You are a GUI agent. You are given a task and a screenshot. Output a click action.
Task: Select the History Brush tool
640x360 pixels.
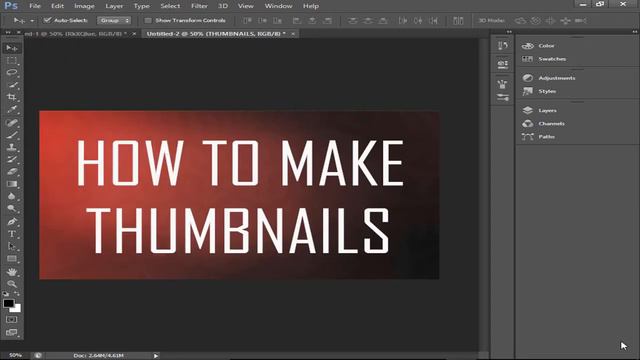point(12,159)
